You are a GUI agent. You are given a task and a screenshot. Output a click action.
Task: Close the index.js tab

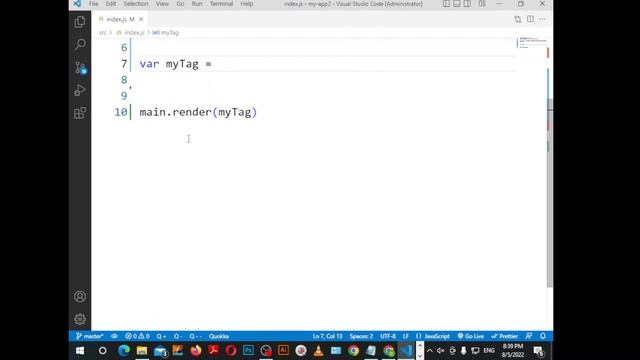coord(141,19)
